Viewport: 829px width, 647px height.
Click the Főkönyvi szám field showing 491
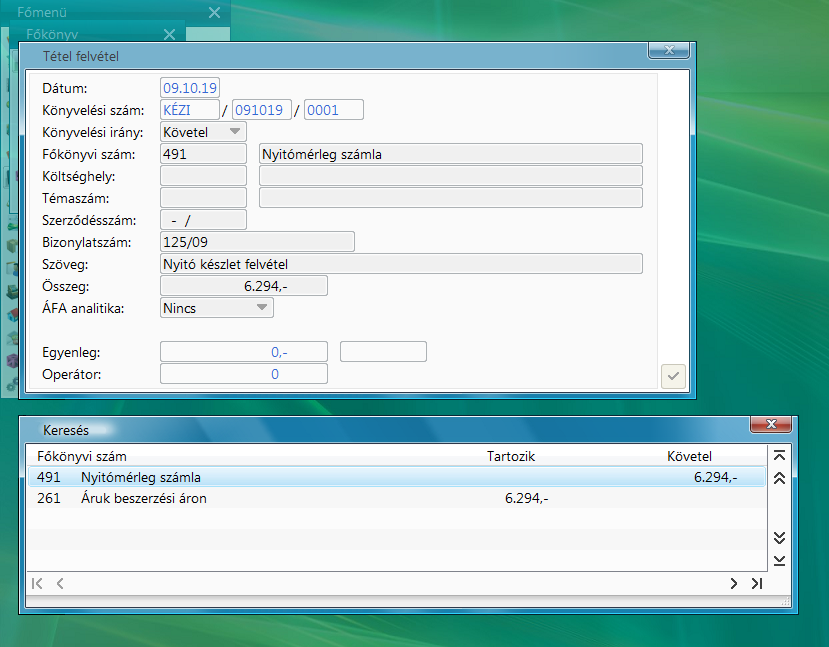pyautogui.click(x=203, y=154)
